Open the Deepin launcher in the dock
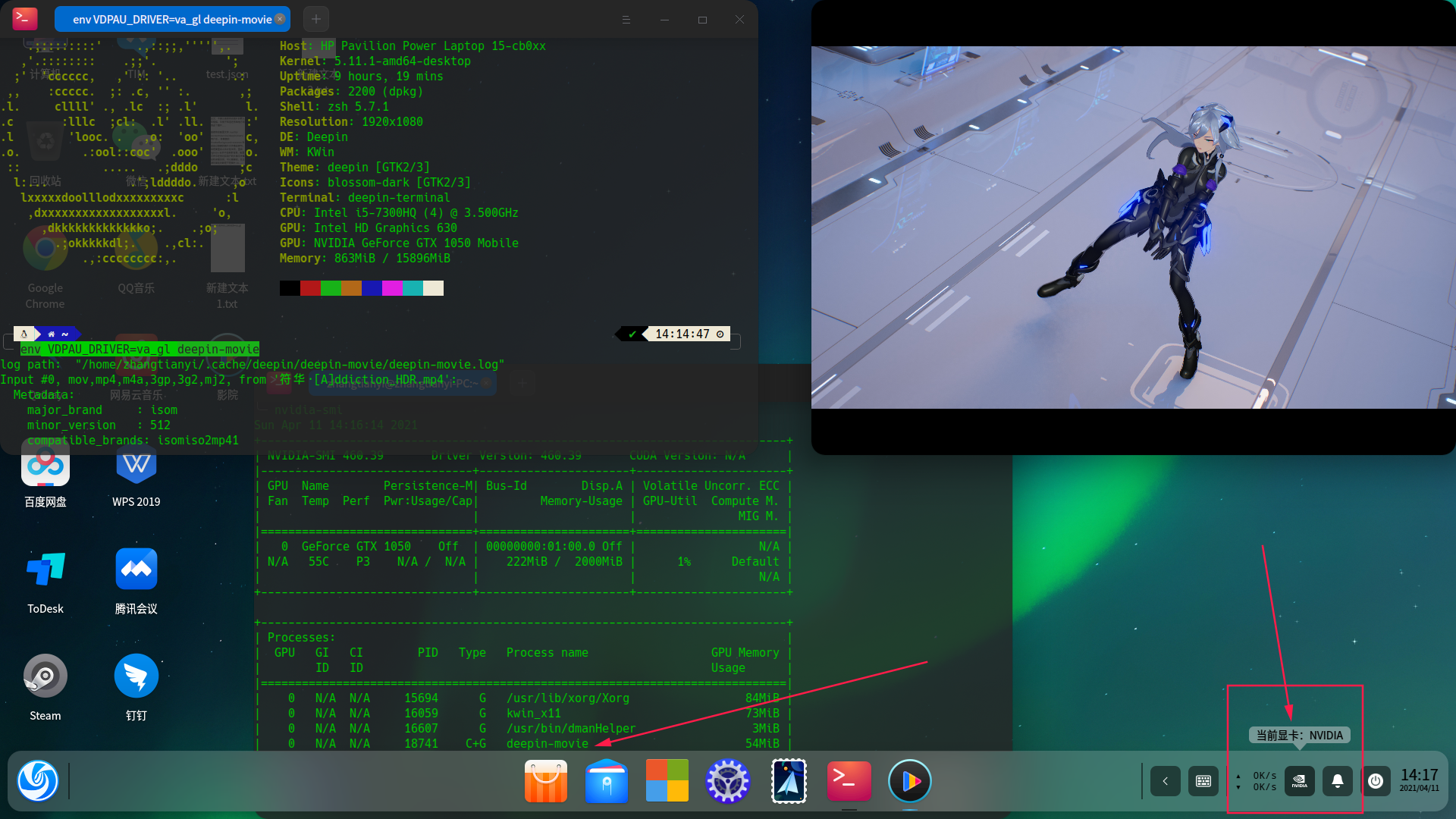The height and width of the screenshot is (819, 1456). [38, 781]
